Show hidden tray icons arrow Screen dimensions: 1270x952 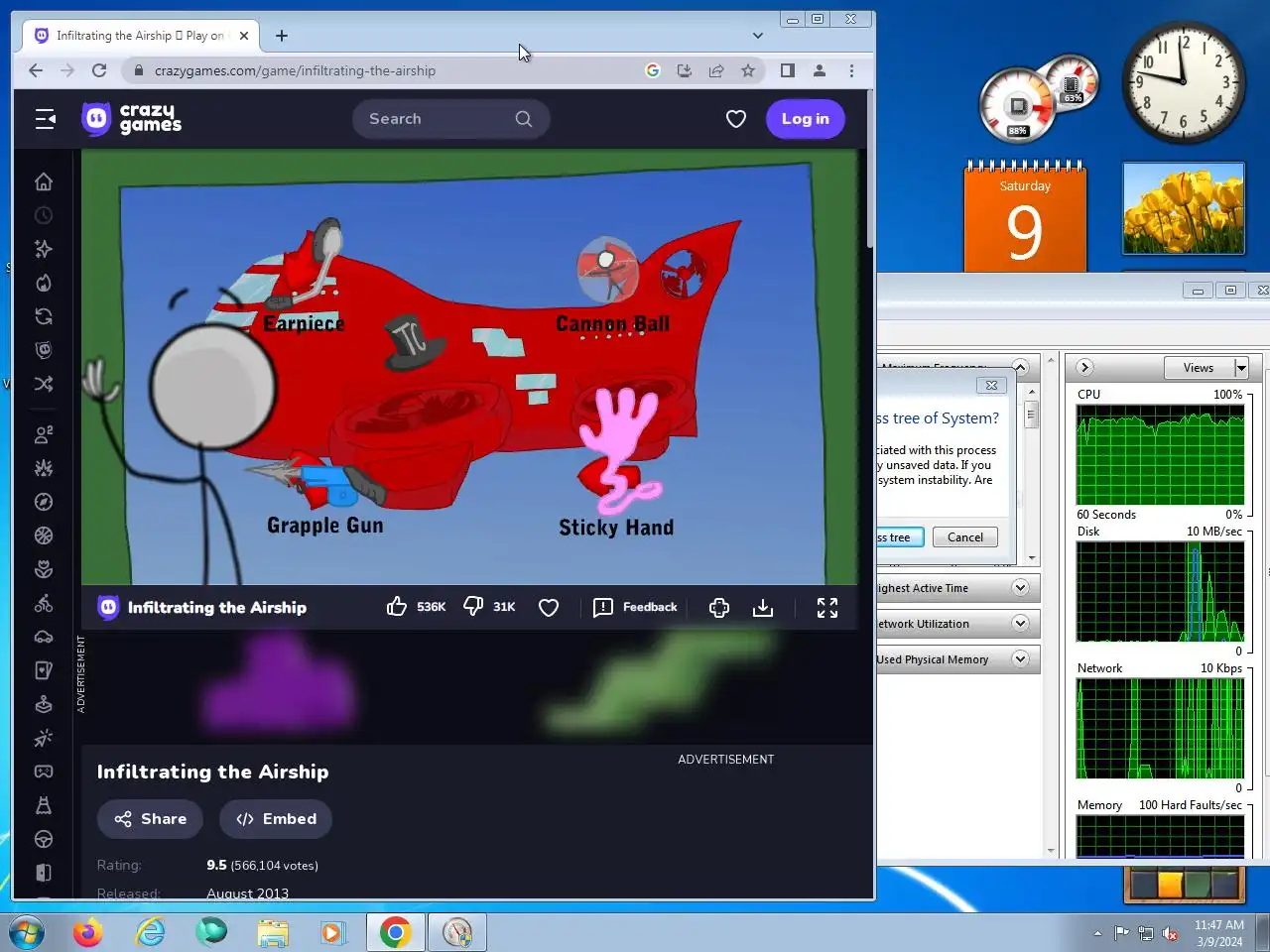pyautogui.click(x=1097, y=933)
